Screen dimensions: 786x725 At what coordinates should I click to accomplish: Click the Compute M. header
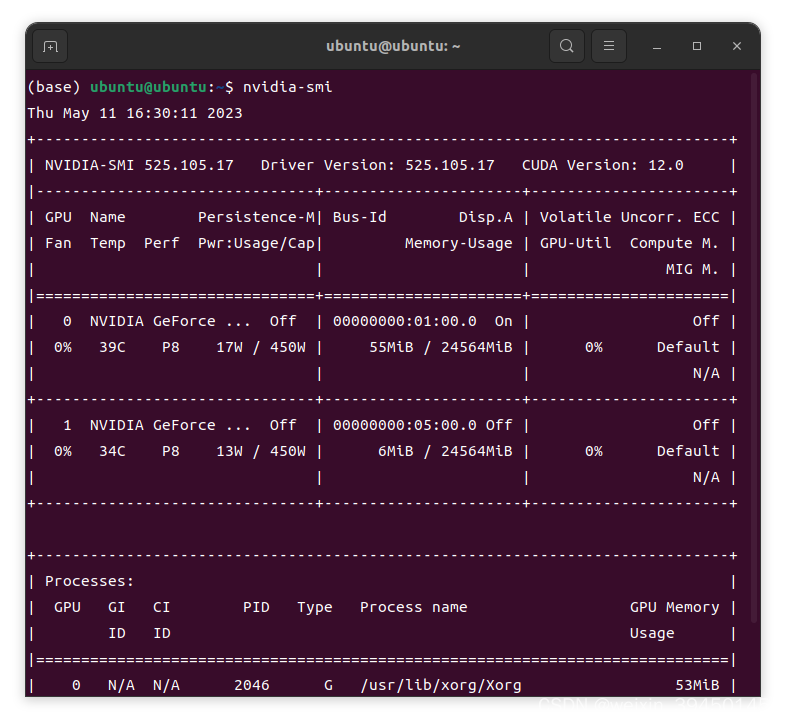coord(674,244)
